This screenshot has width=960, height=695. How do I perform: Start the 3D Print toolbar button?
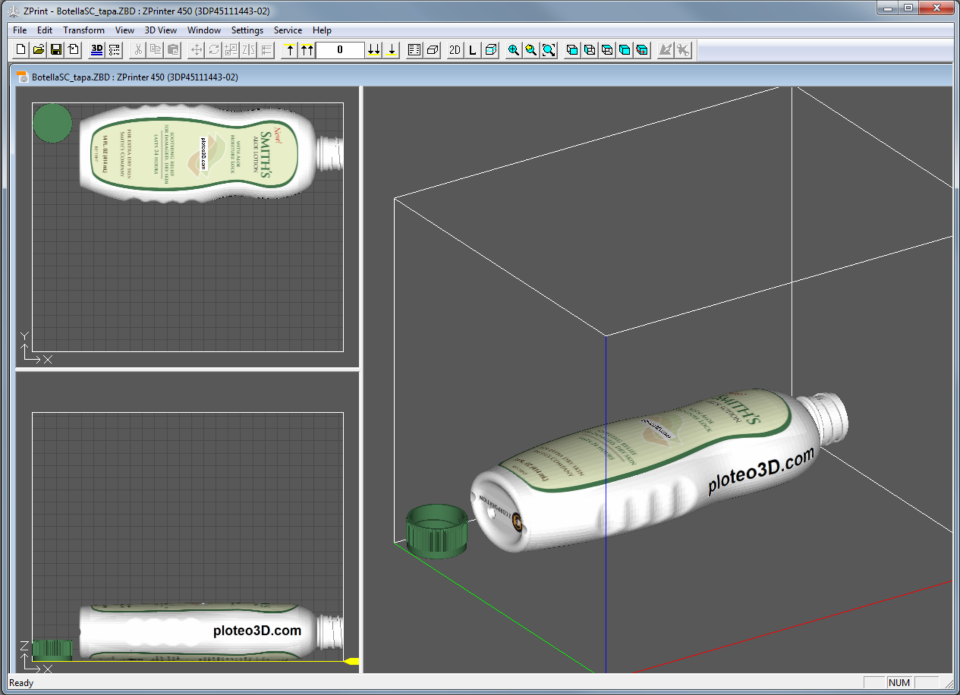coord(97,50)
